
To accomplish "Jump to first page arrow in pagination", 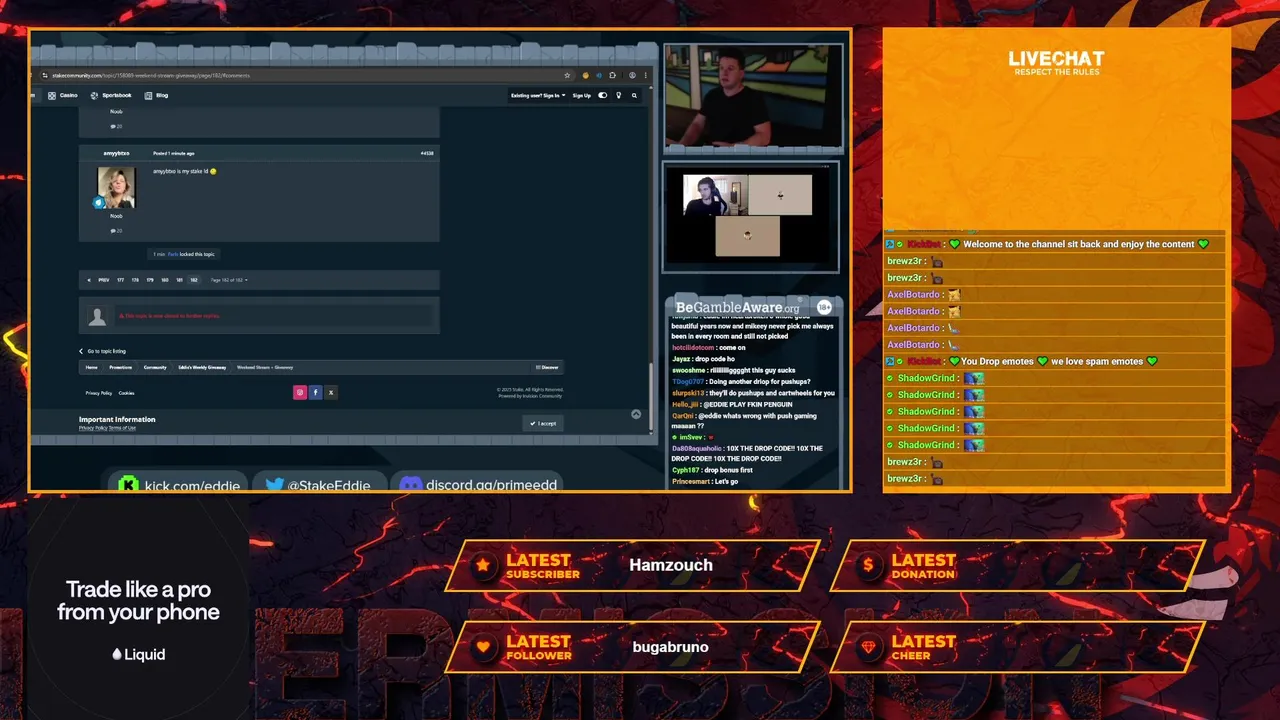I will 89,280.
